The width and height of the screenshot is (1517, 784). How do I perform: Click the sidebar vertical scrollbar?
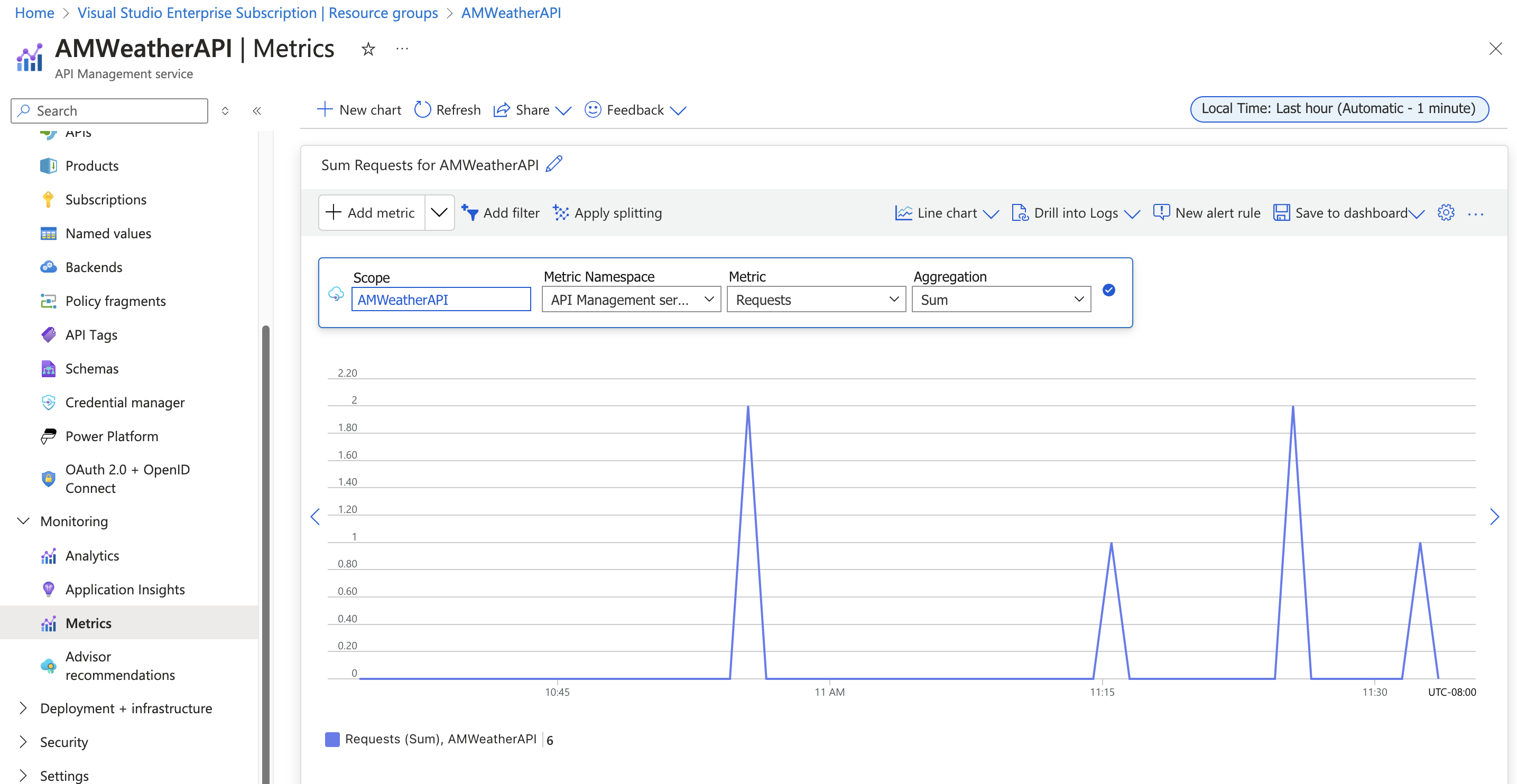[265, 553]
